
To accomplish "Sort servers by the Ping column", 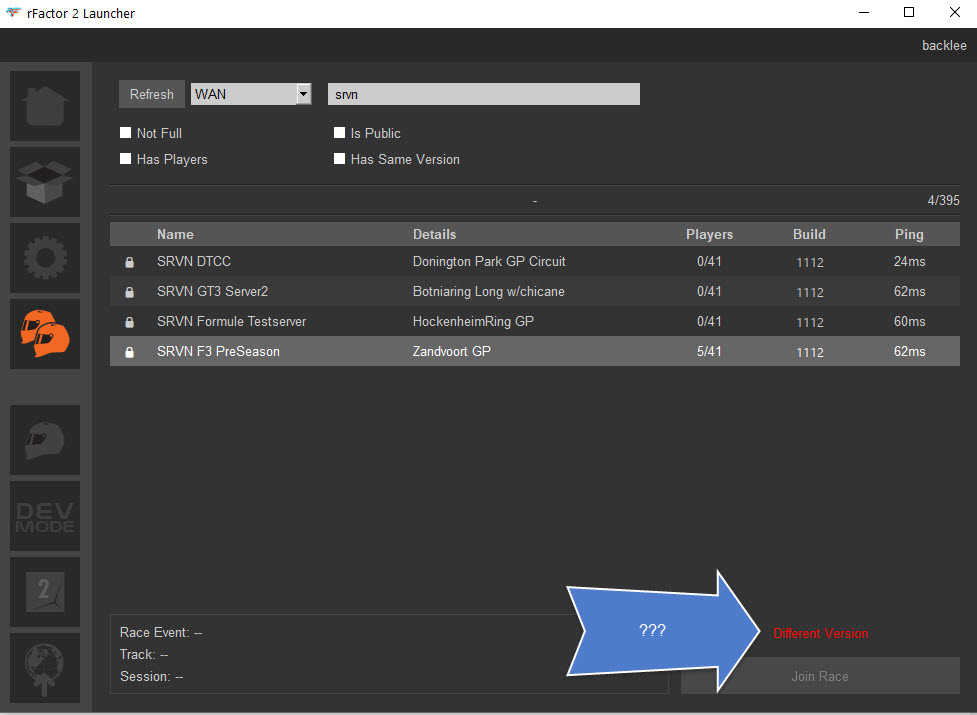I will (909, 234).
